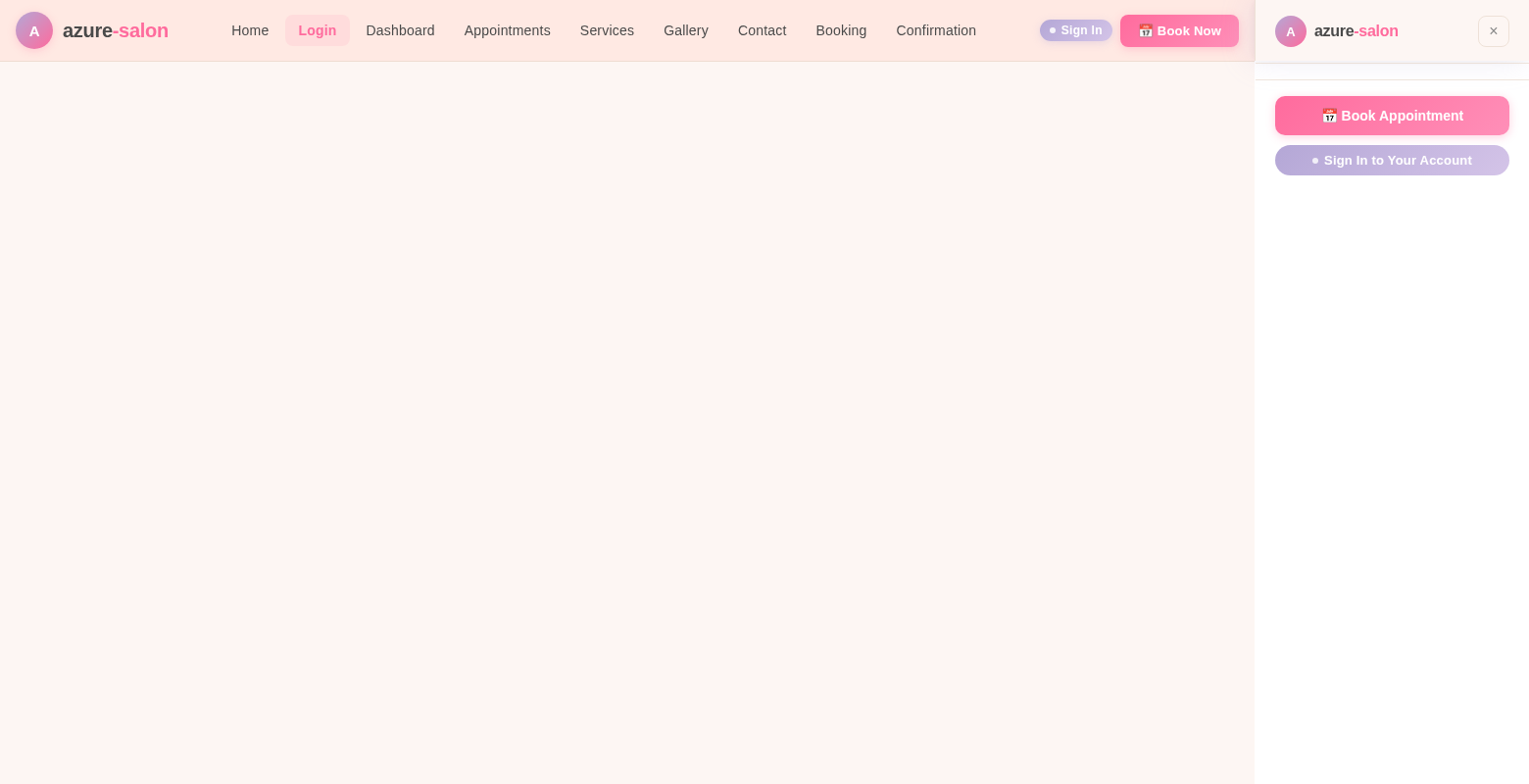Close the side panel with the X button
The height and width of the screenshot is (784, 1529).
pos(1494,31)
